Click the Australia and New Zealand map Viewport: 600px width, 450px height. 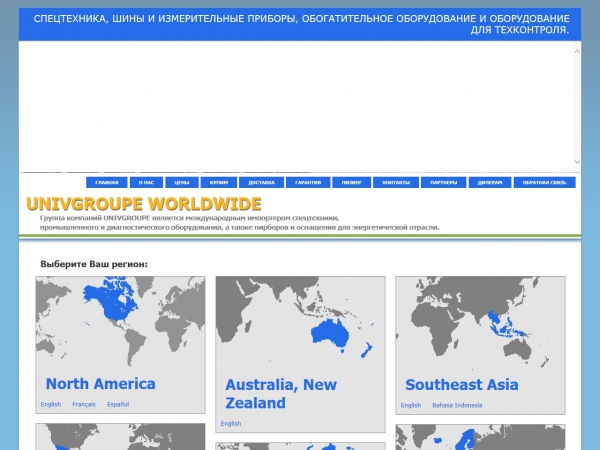tap(300, 322)
